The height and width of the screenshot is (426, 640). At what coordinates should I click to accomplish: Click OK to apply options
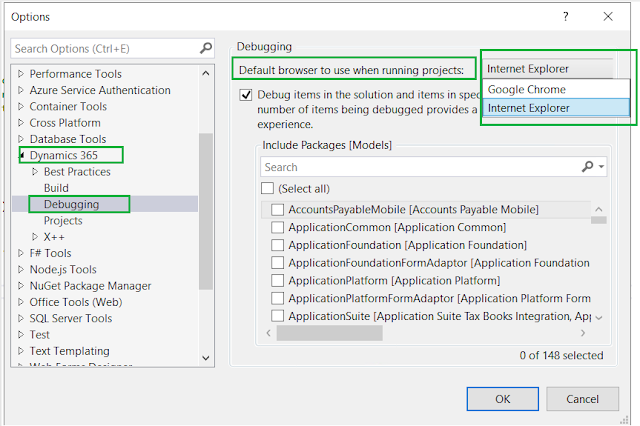pyautogui.click(x=502, y=399)
